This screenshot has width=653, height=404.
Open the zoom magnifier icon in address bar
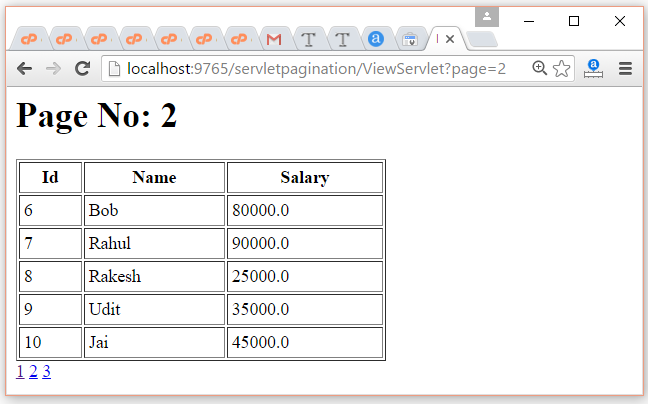pos(540,68)
